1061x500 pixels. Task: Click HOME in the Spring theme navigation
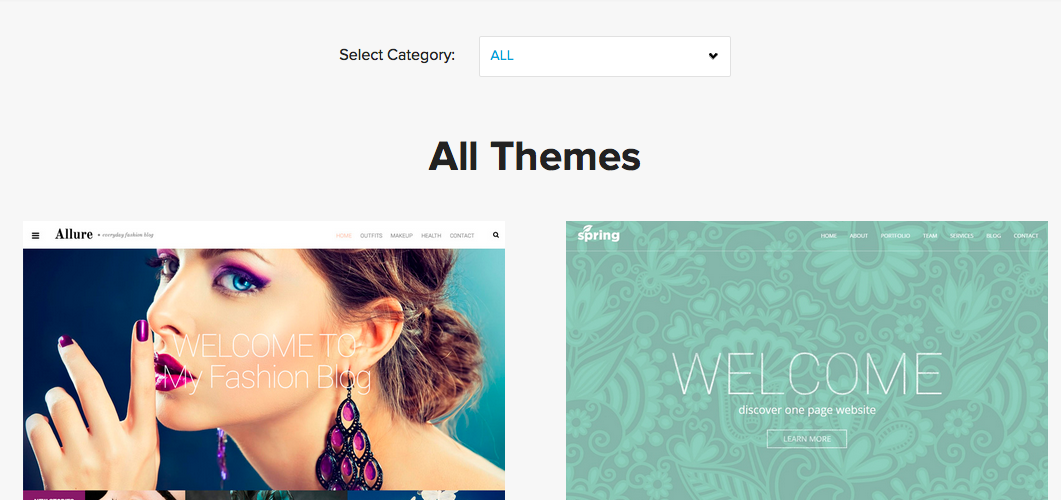click(x=829, y=235)
